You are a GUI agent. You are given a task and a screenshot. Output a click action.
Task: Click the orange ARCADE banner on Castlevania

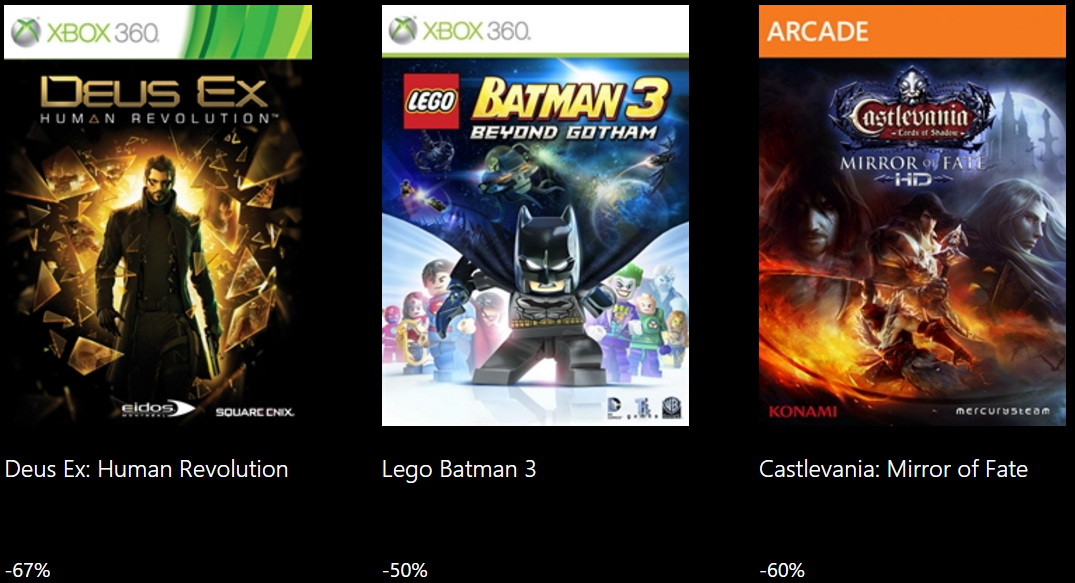coord(913,32)
